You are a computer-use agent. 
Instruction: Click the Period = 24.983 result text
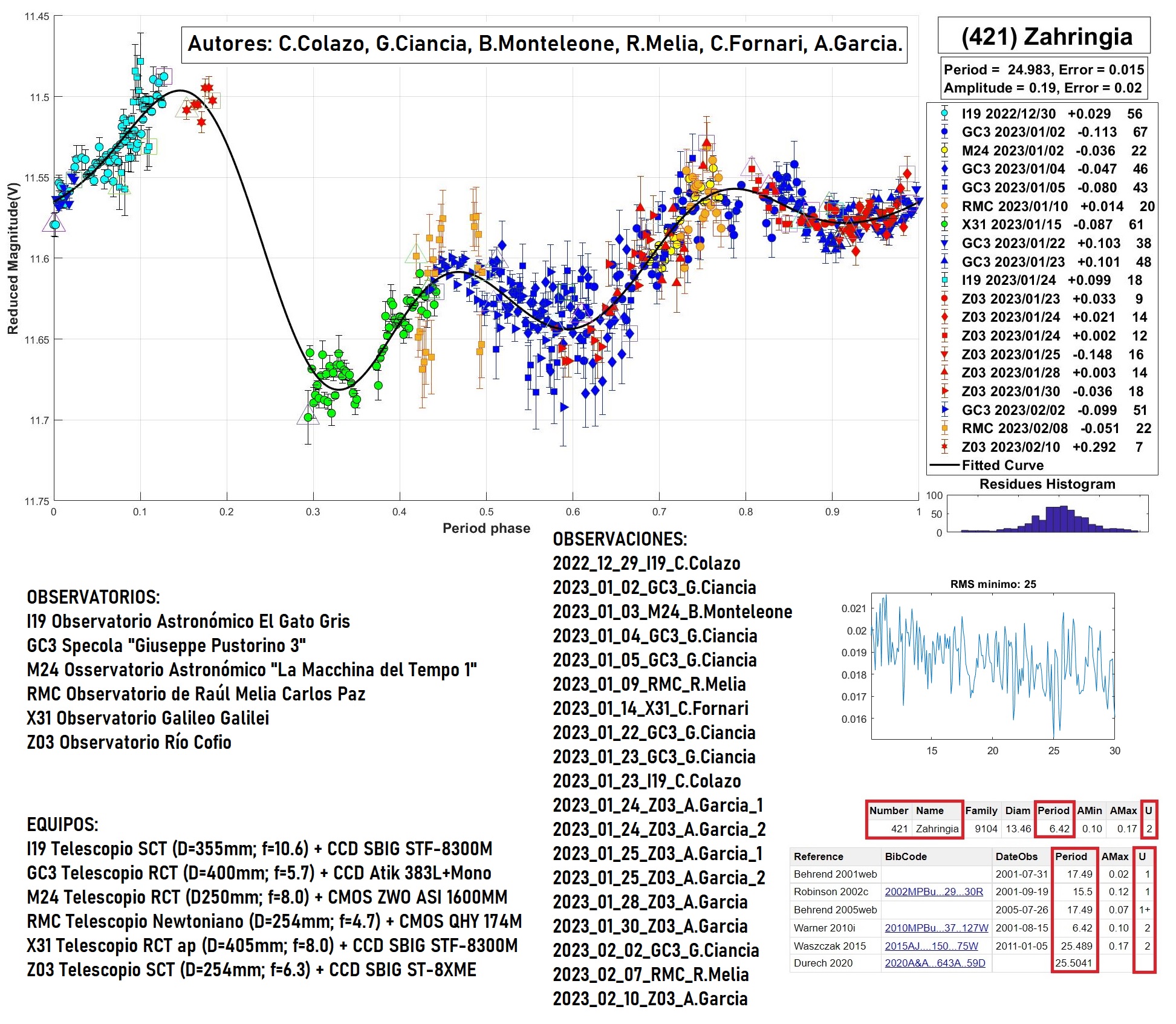1044,70
